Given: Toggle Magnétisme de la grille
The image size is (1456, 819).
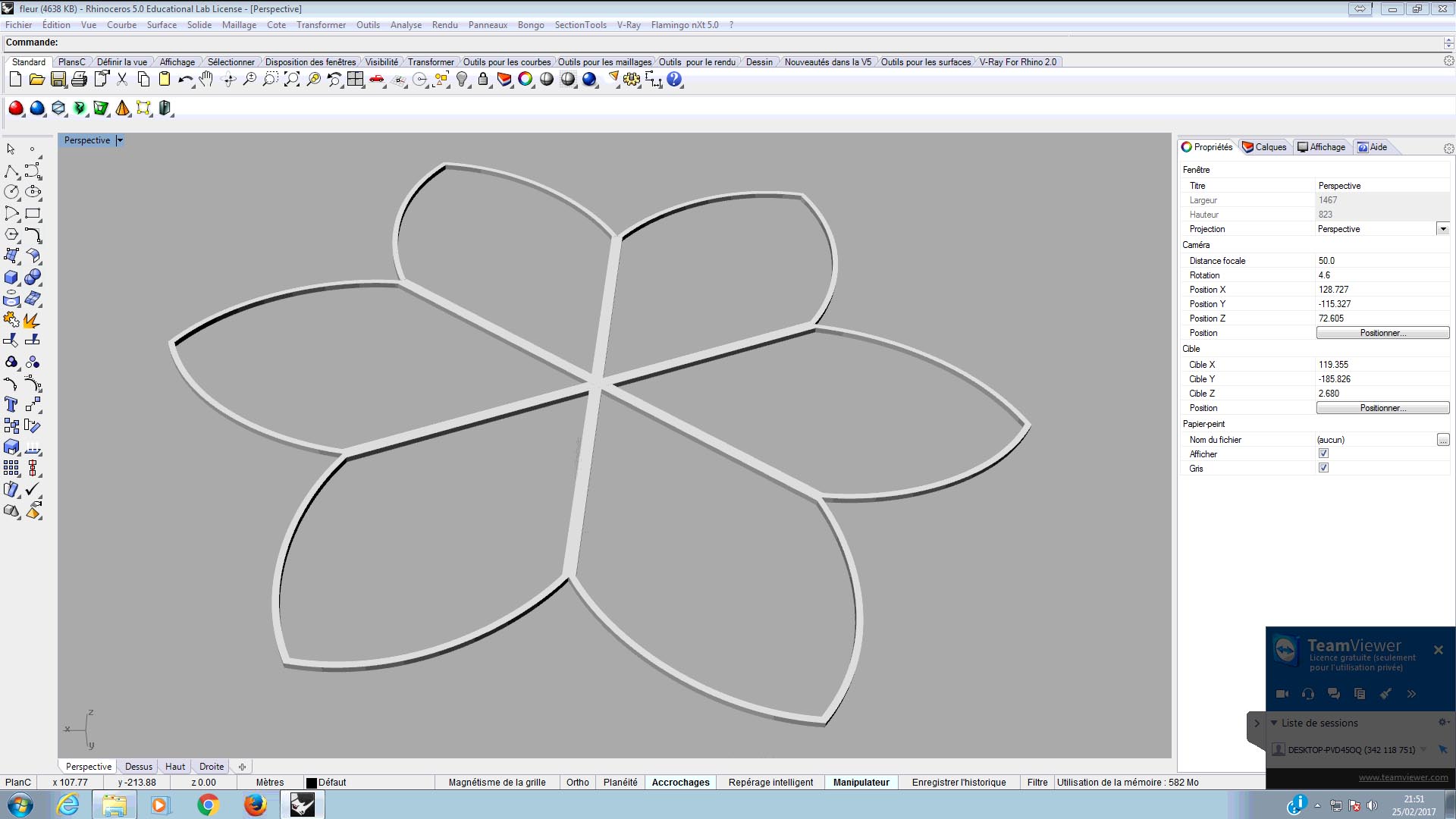Looking at the screenshot, I should tap(497, 783).
